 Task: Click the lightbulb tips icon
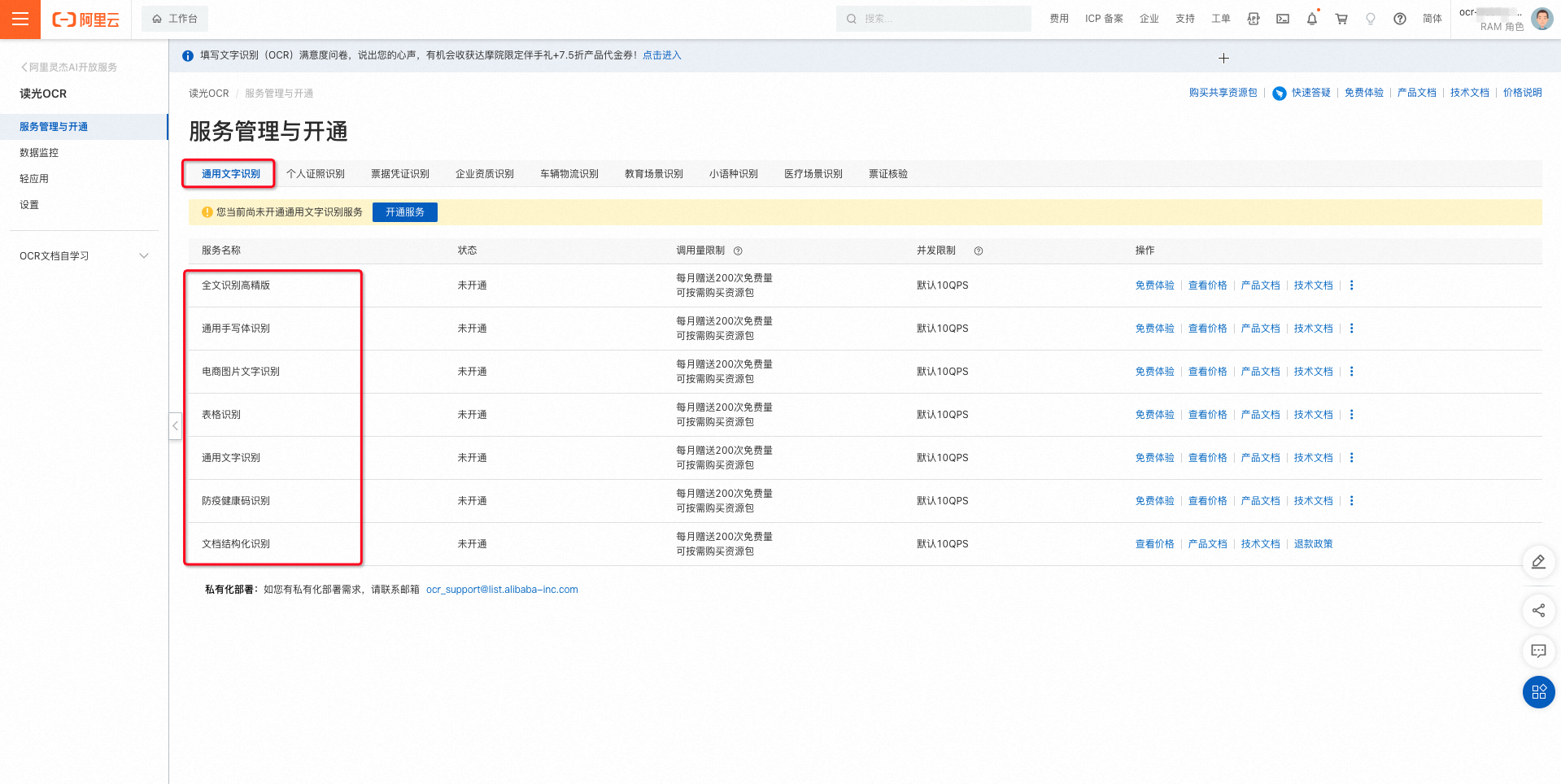pos(1371,19)
